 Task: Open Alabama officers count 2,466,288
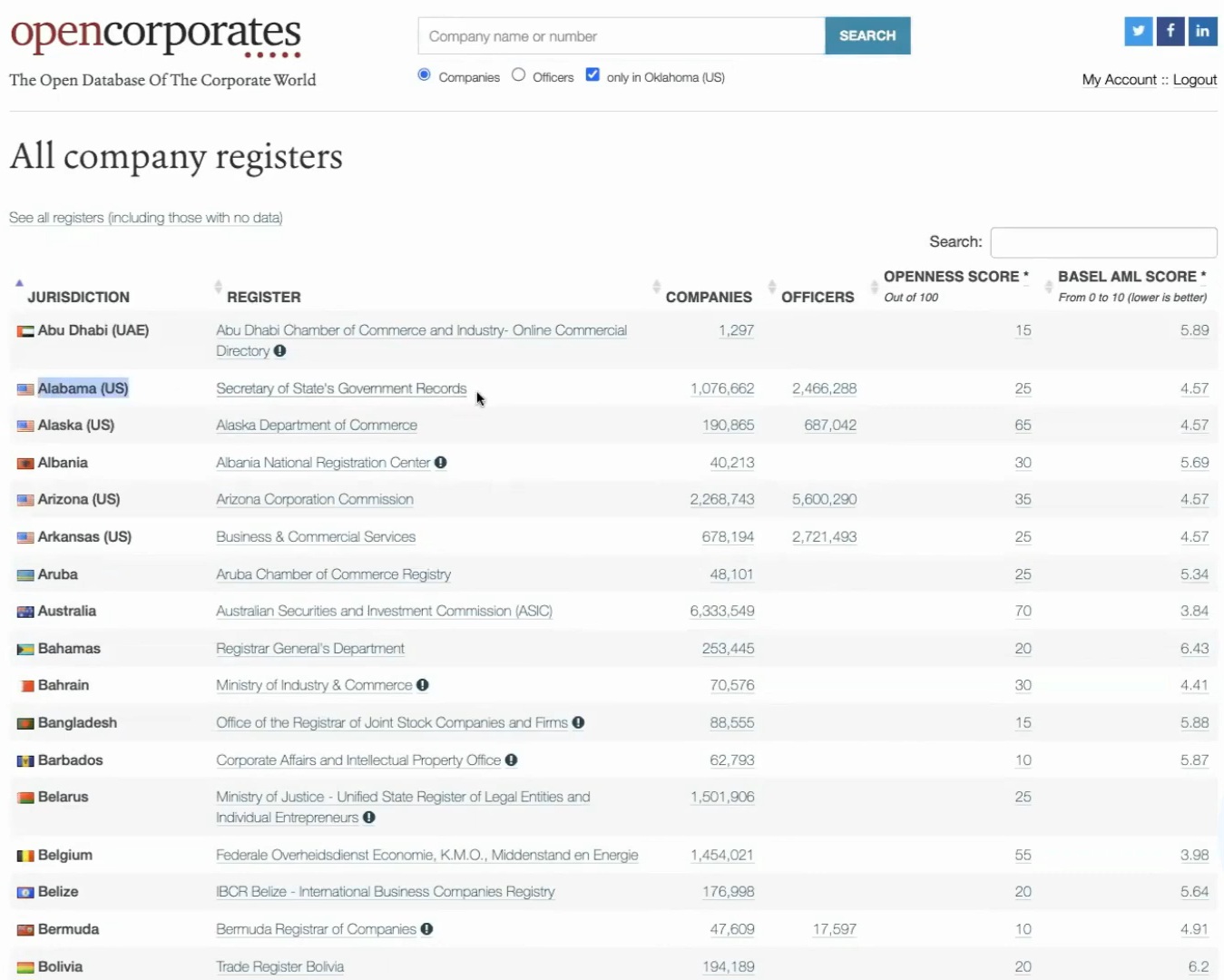pos(824,388)
